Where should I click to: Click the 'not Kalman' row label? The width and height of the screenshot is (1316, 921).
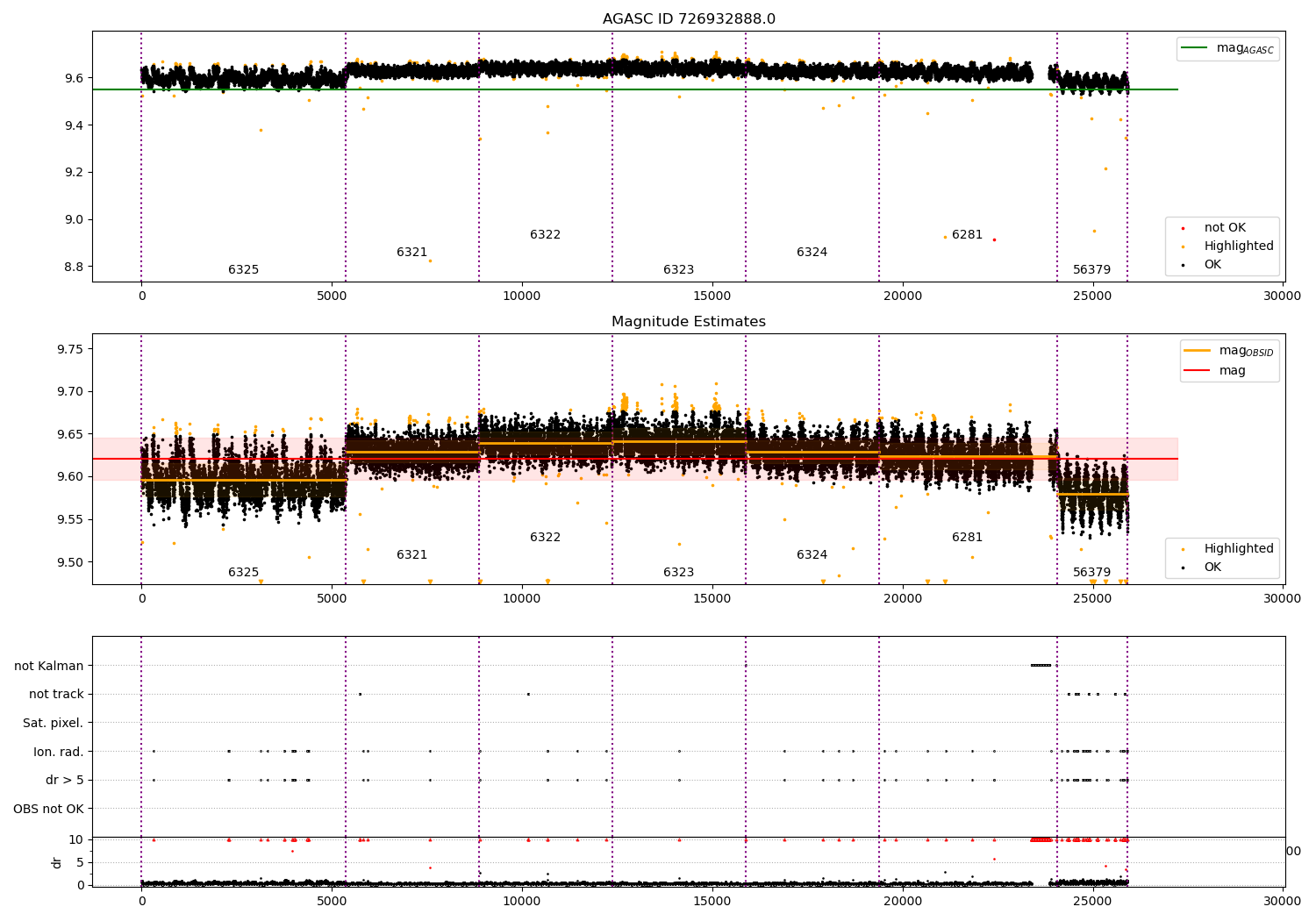[x=49, y=666]
